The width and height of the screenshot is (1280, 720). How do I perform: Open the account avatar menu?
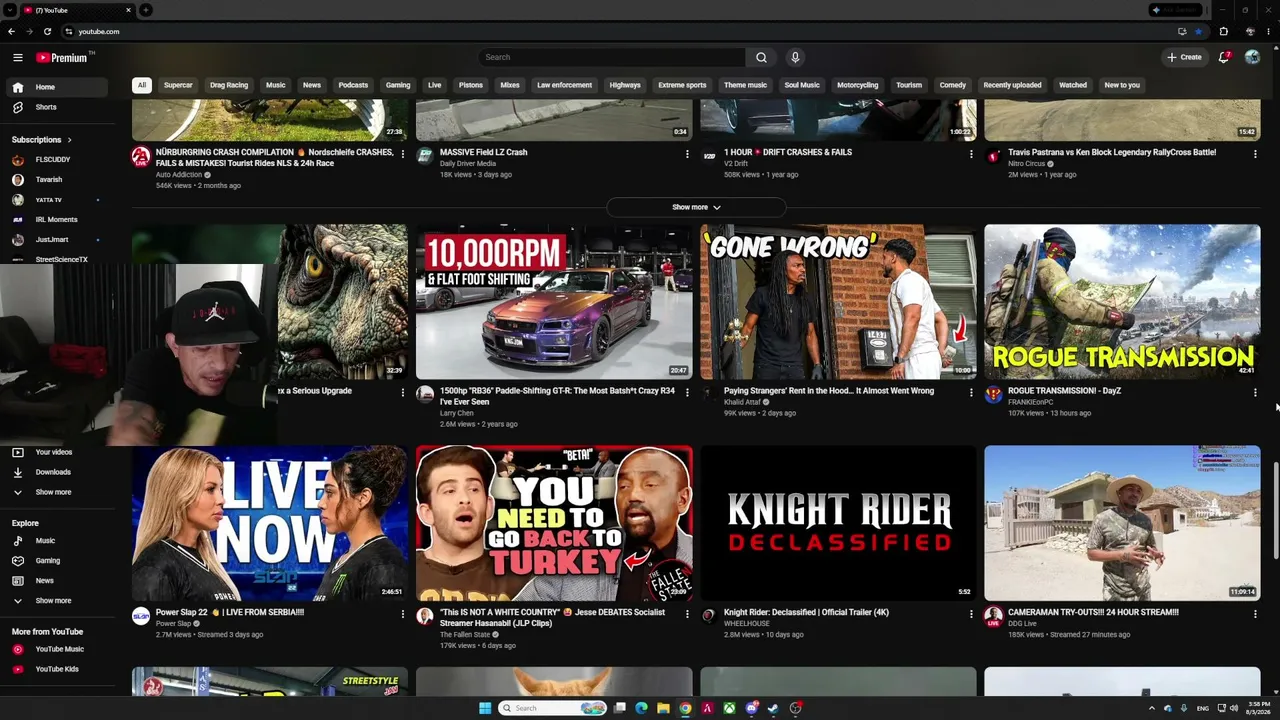(x=1252, y=57)
